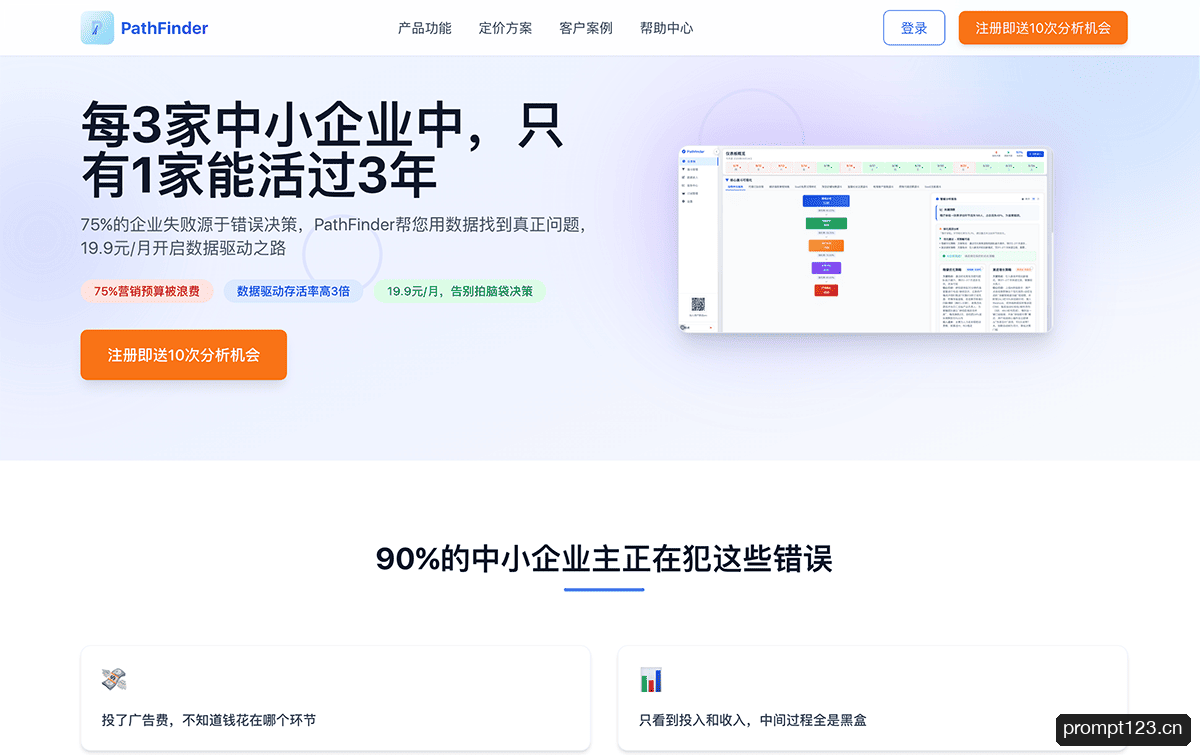Click the 19.9元/月，告别拍脑袋决策 tag
Viewport: 1200px width, 755px height.
click(x=460, y=291)
